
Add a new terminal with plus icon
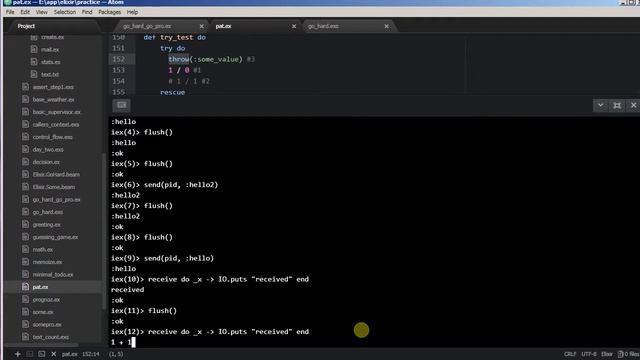click(x=18, y=354)
